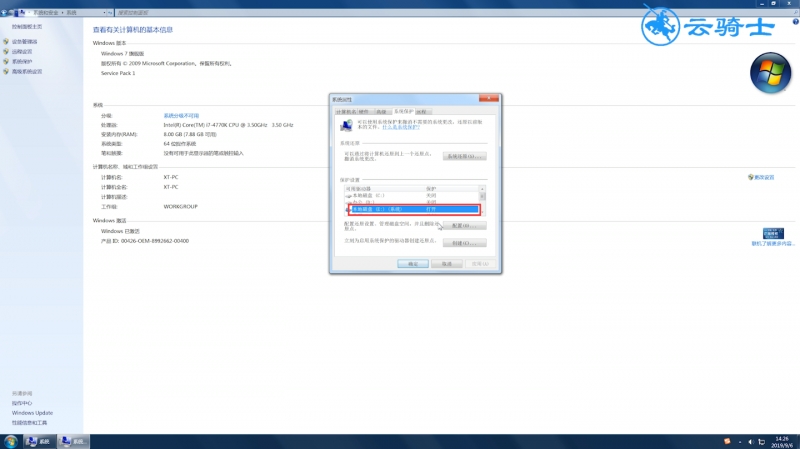
Task: Show hidden tray icons
Action: [740, 442]
